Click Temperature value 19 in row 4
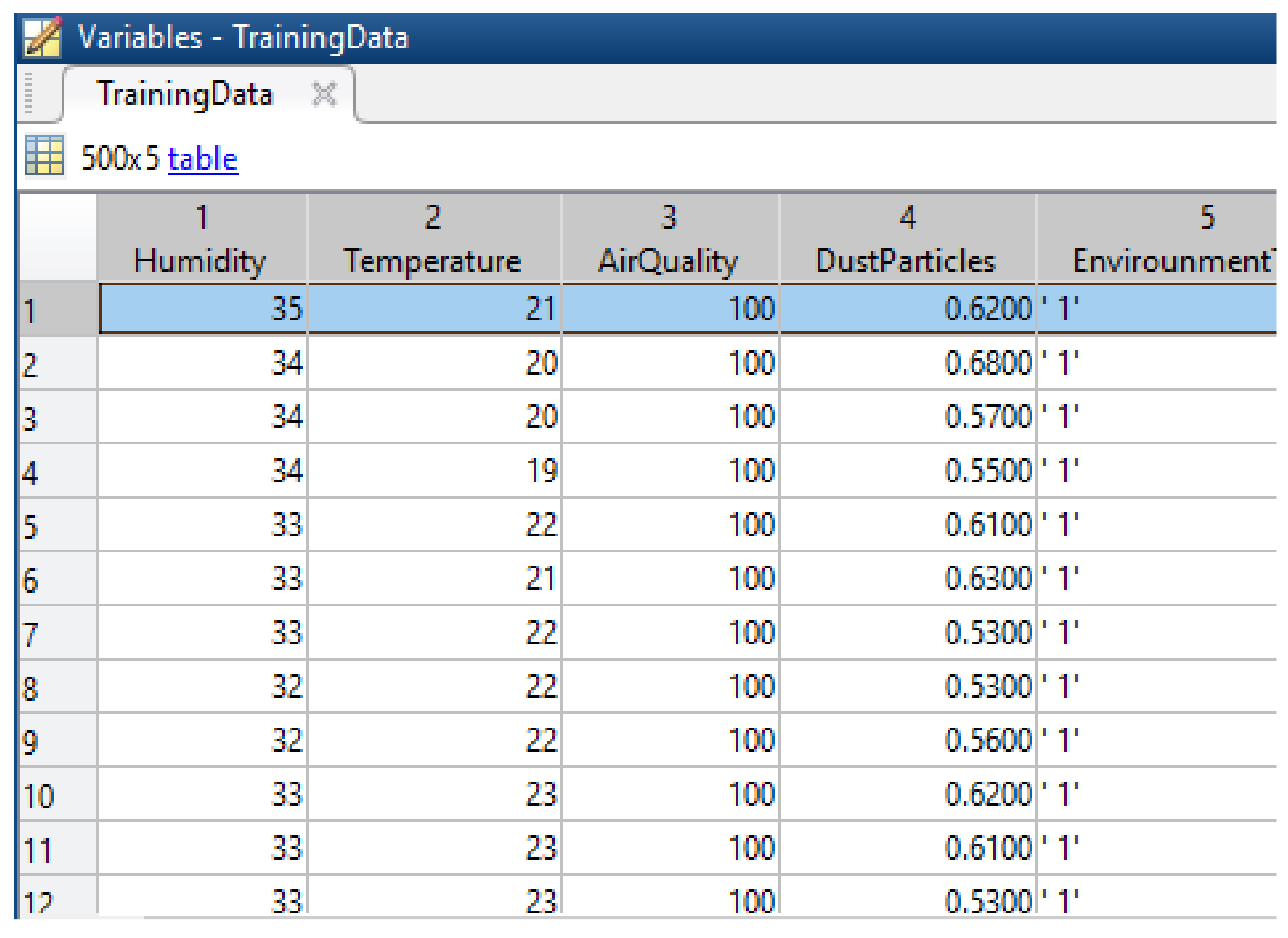This screenshot has height=938, width=1288. click(x=433, y=471)
